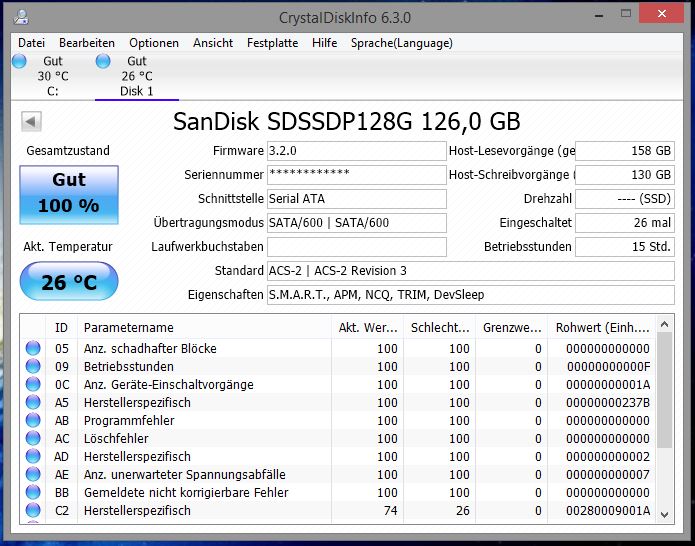Minimize the CrystalDiskInfo window
This screenshot has height=546, width=695.
point(599,15)
